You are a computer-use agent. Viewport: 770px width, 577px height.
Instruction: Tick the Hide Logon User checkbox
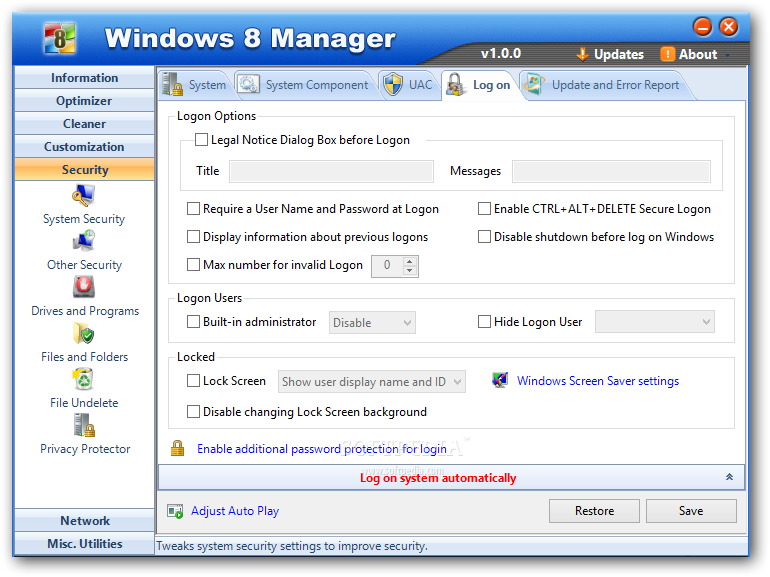pos(484,322)
